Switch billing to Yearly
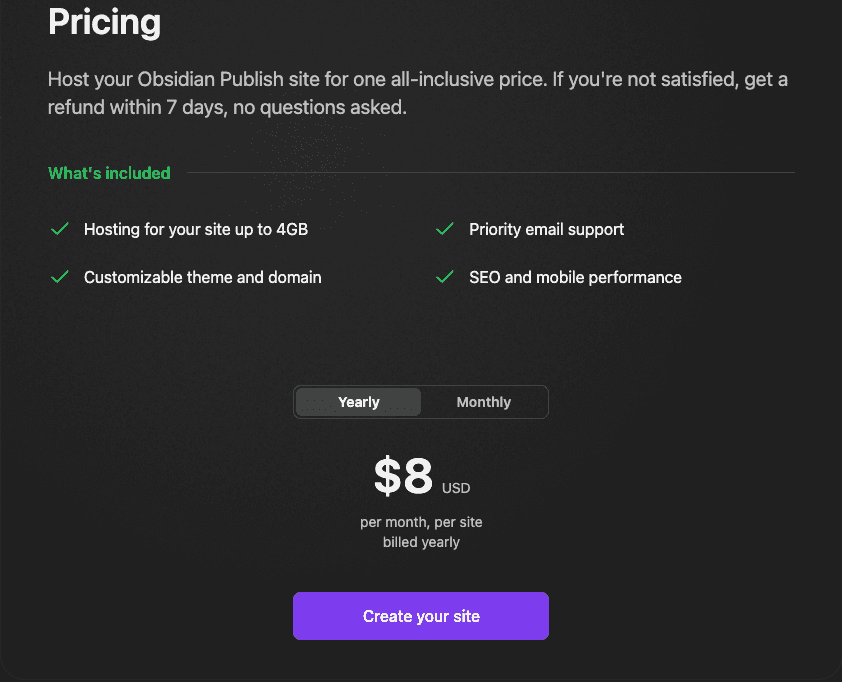The image size is (842, 682). (x=359, y=402)
